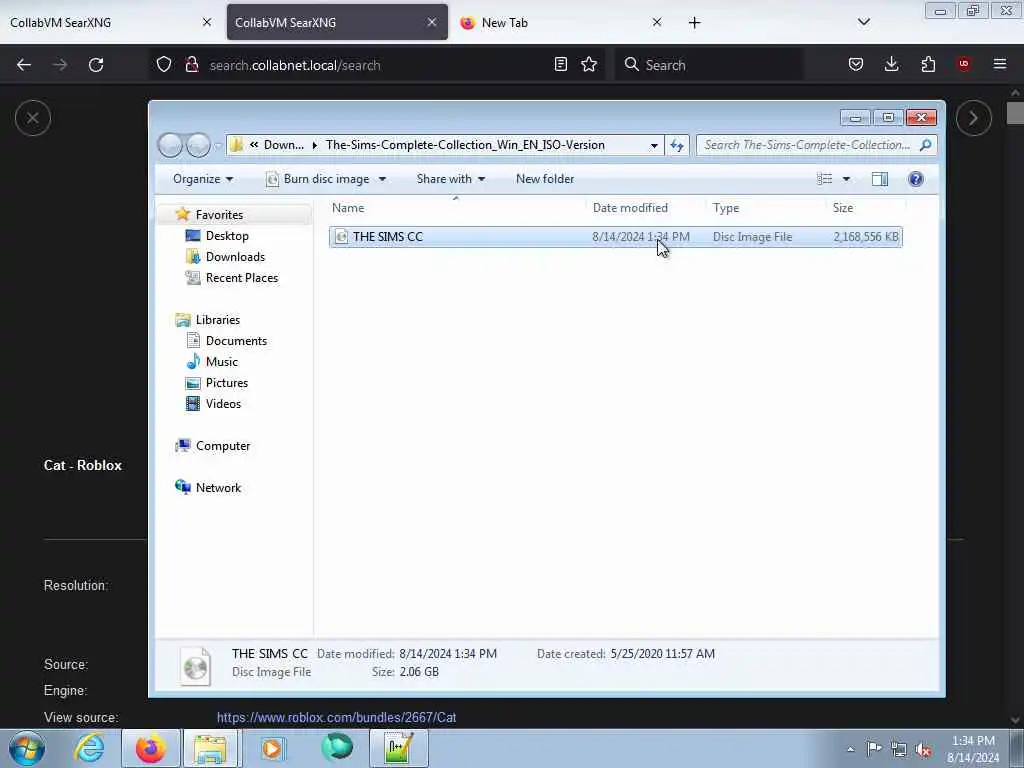Open uBlock Origin extension icon
This screenshot has width=1024, height=768.
964,64
